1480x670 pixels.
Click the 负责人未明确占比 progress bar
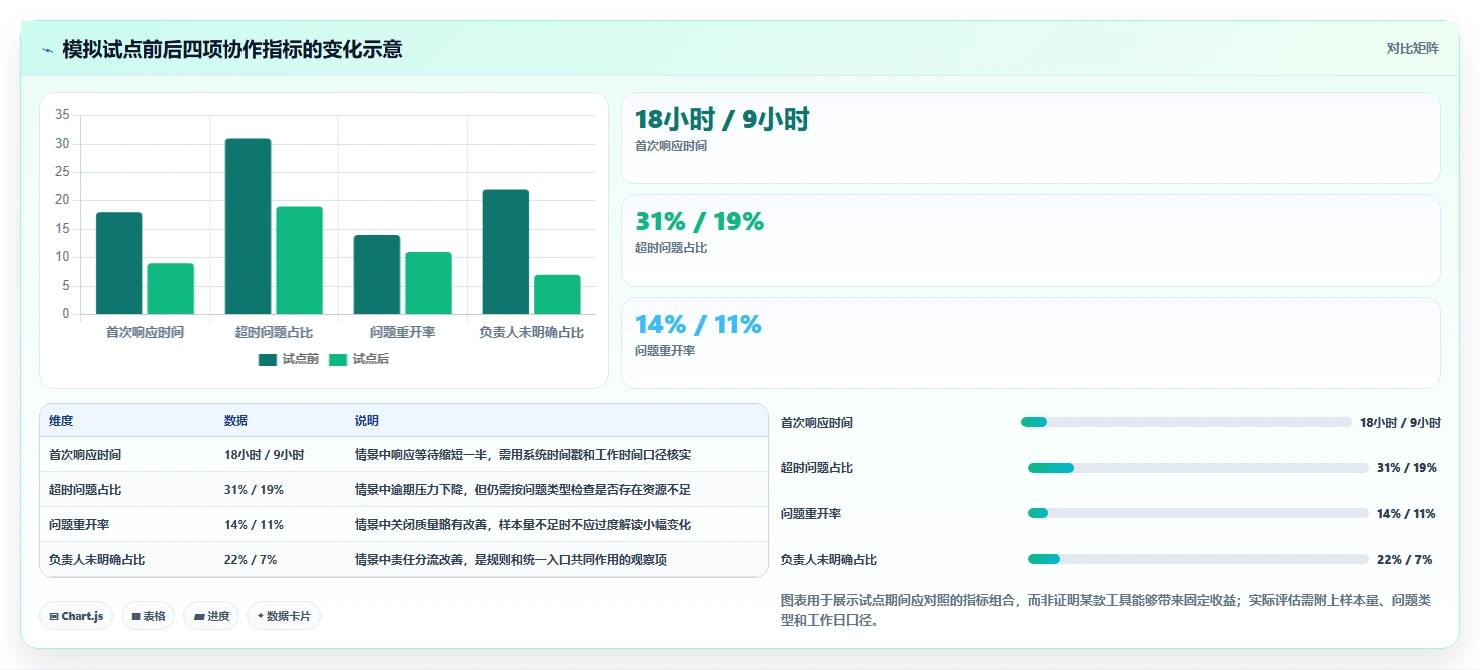point(1198,559)
